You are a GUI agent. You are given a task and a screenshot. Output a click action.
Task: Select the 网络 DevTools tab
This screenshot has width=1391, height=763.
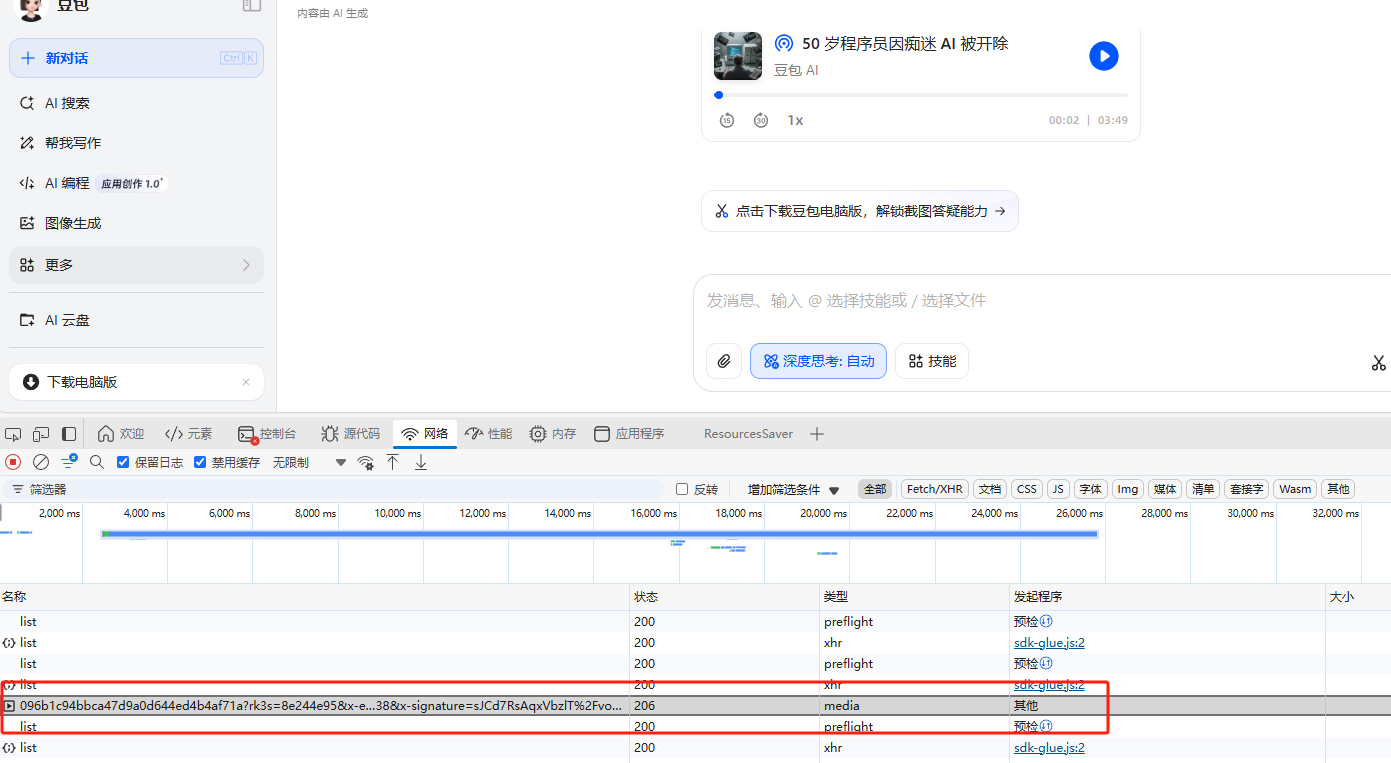(425, 434)
